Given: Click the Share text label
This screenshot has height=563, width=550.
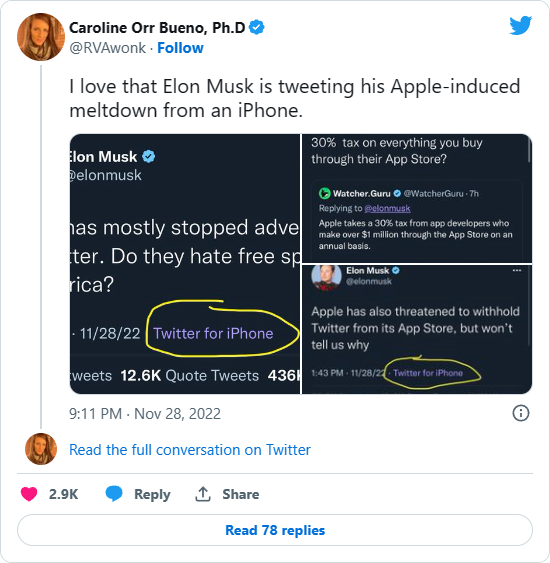Looking at the screenshot, I should [241, 494].
